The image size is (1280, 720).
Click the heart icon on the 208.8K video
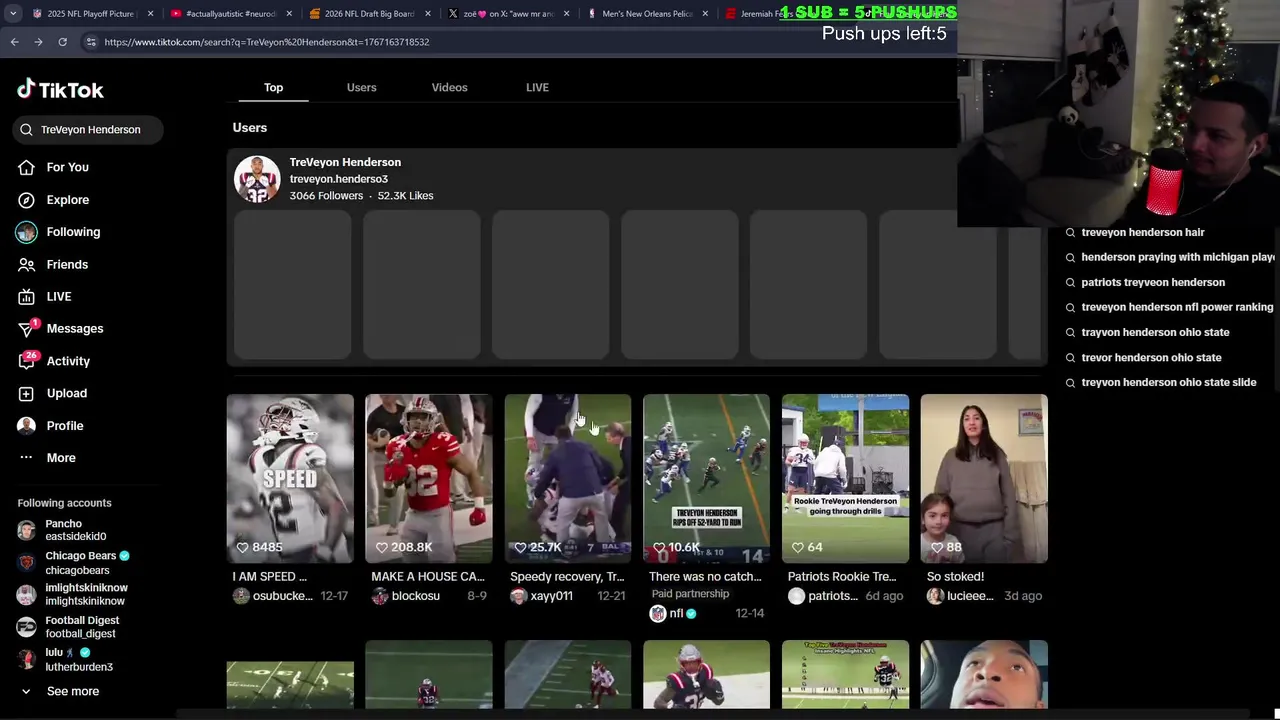pos(381,547)
